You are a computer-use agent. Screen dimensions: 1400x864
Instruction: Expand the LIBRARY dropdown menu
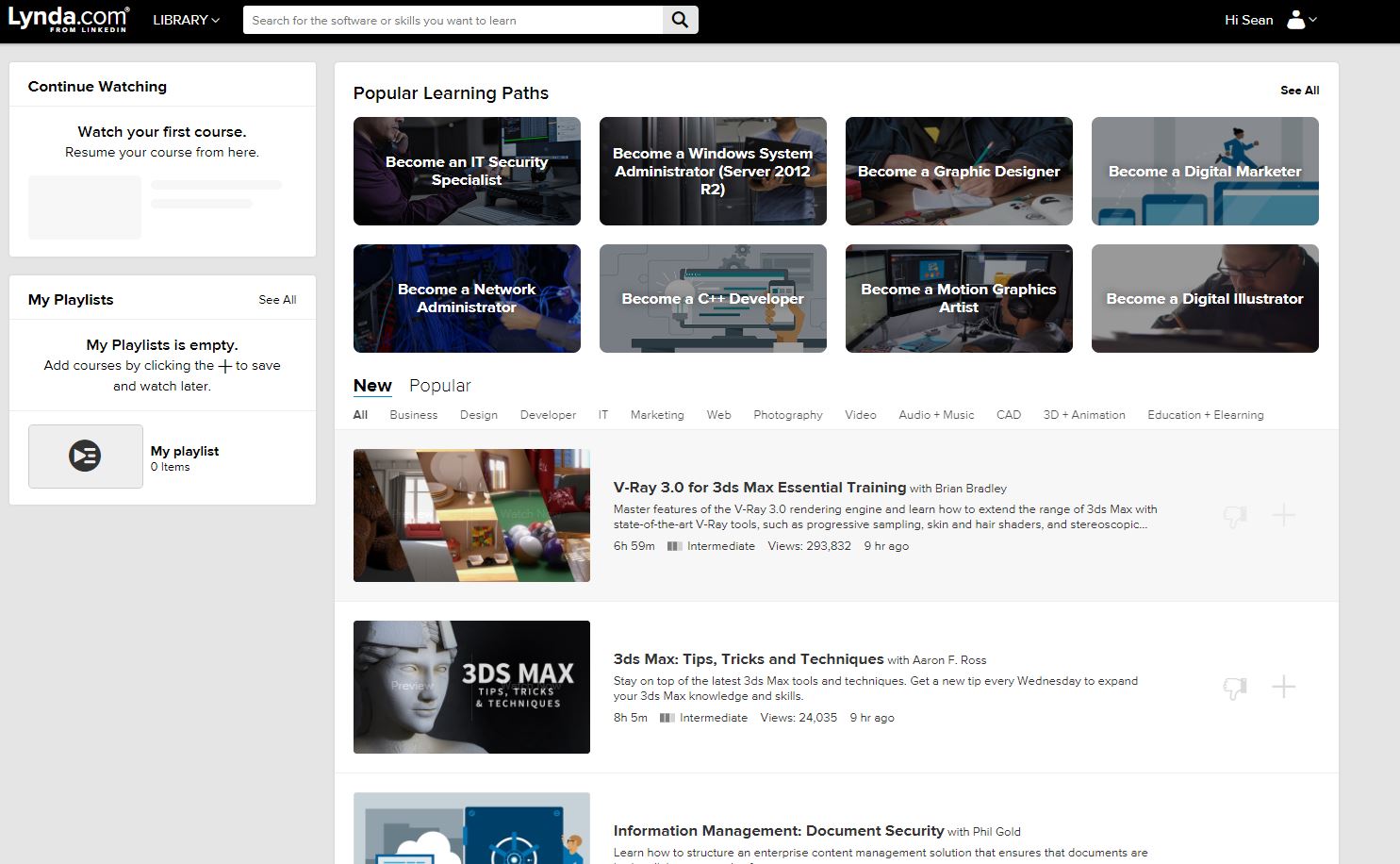[x=186, y=20]
